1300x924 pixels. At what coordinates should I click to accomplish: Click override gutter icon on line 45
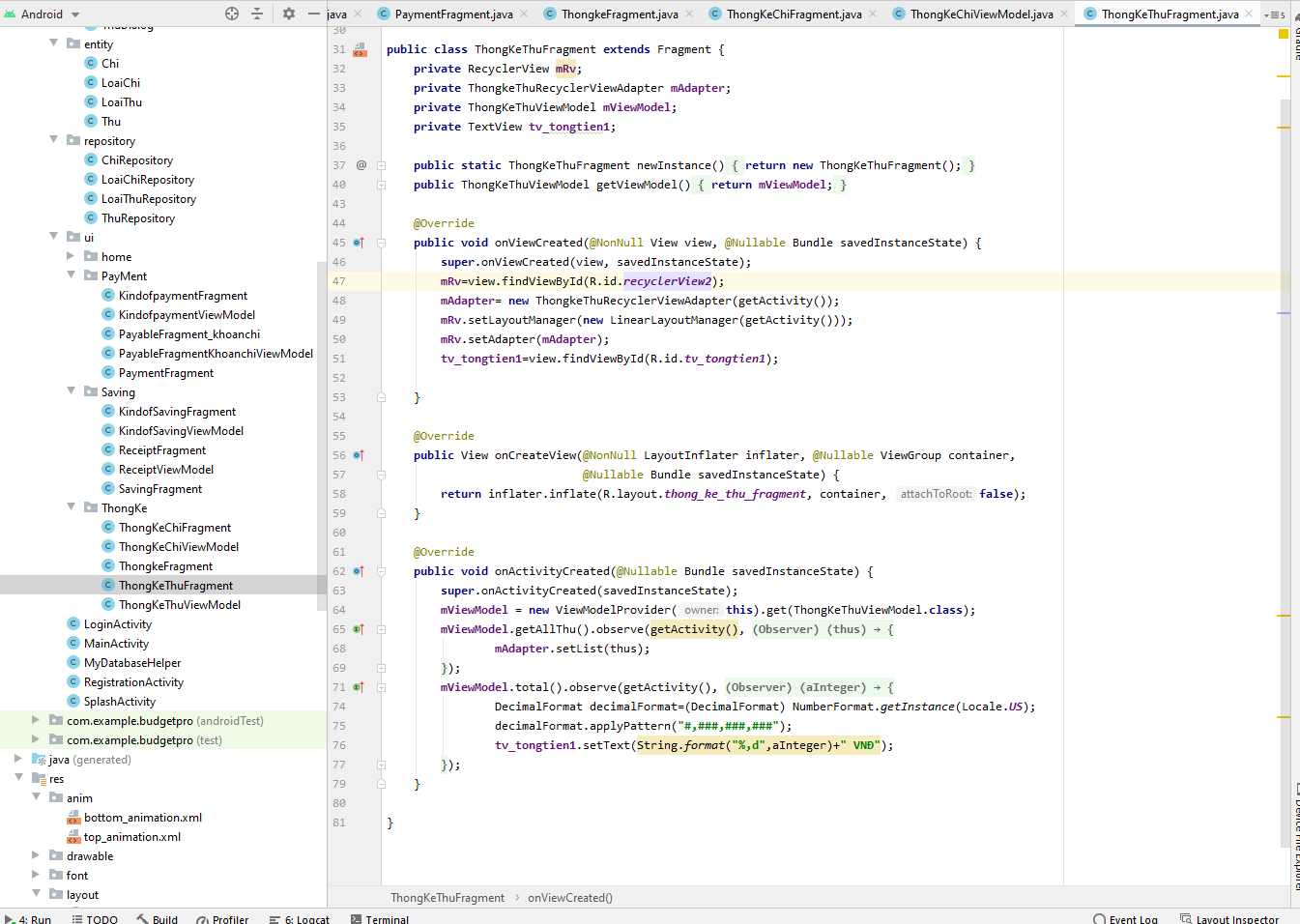[359, 243]
